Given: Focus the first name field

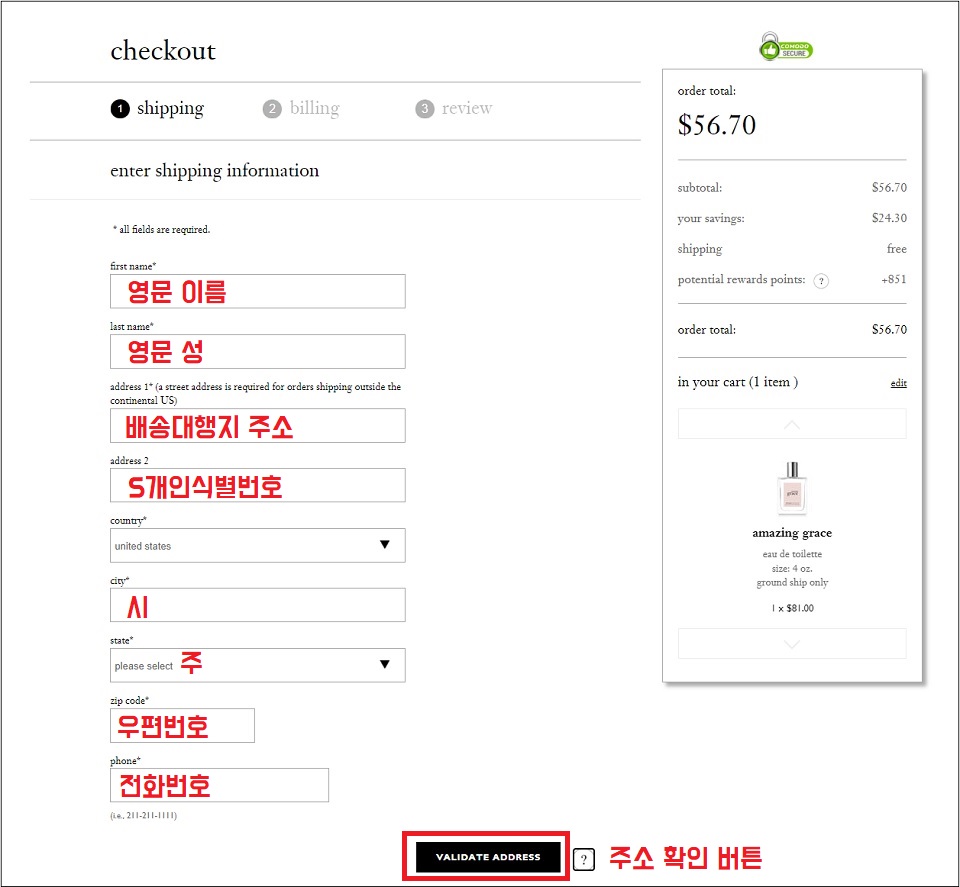Looking at the screenshot, I should [258, 291].
